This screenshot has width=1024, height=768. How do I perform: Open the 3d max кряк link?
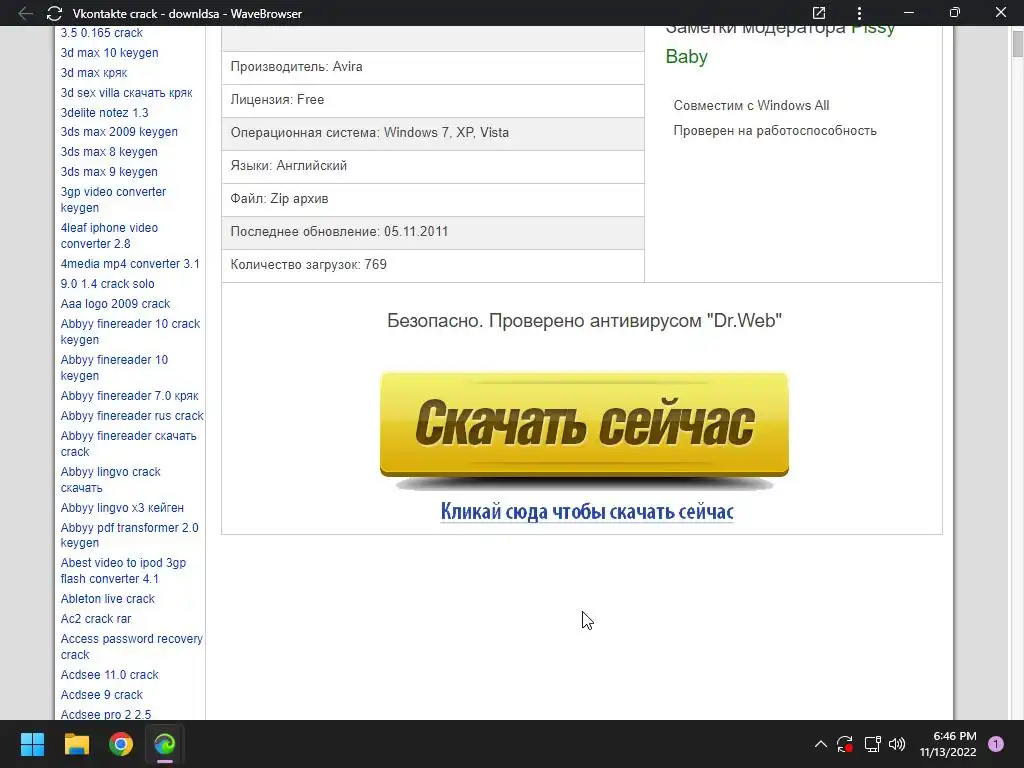(93, 72)
